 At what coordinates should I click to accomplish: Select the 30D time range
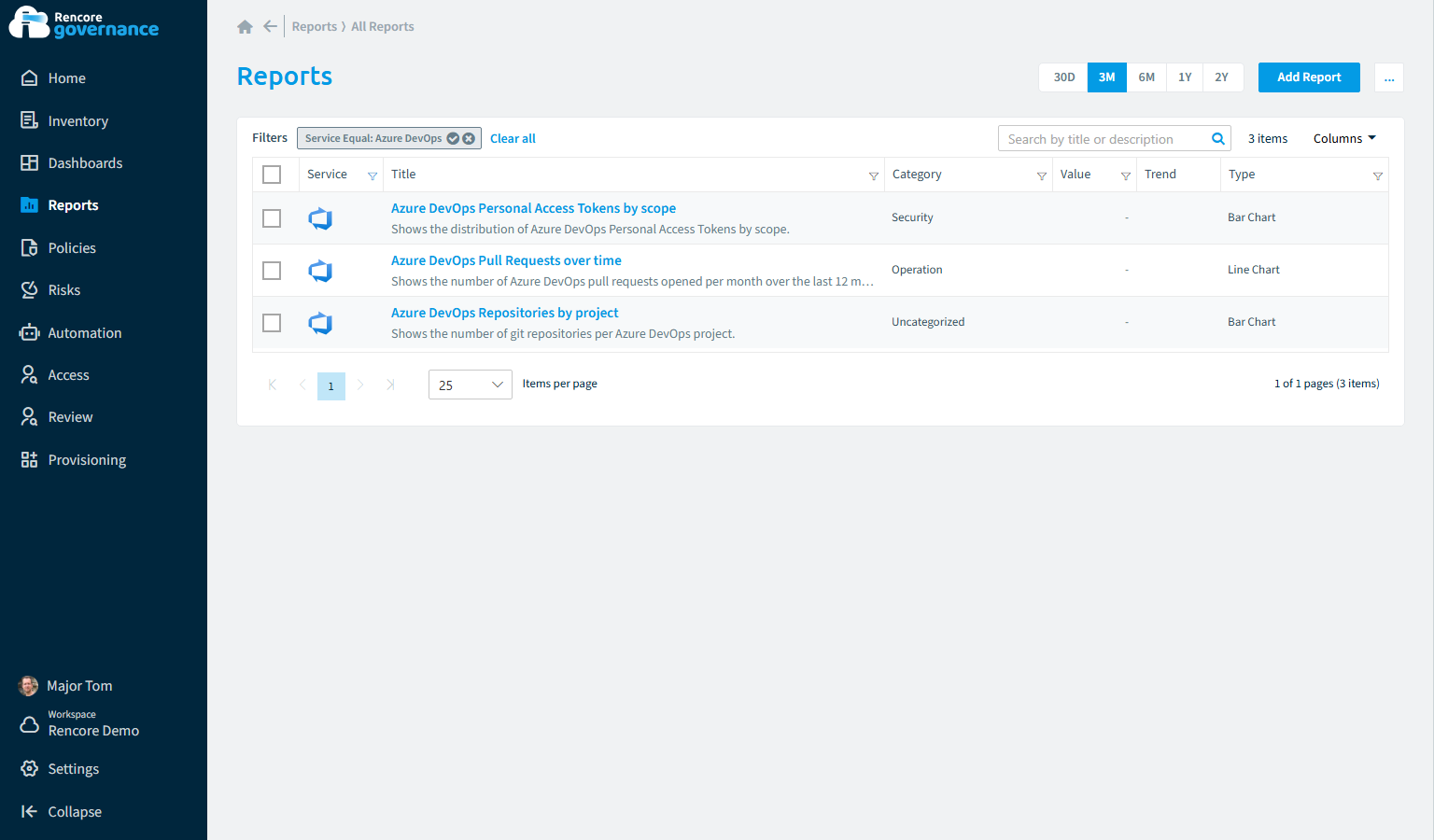(x=1064, y=77)
